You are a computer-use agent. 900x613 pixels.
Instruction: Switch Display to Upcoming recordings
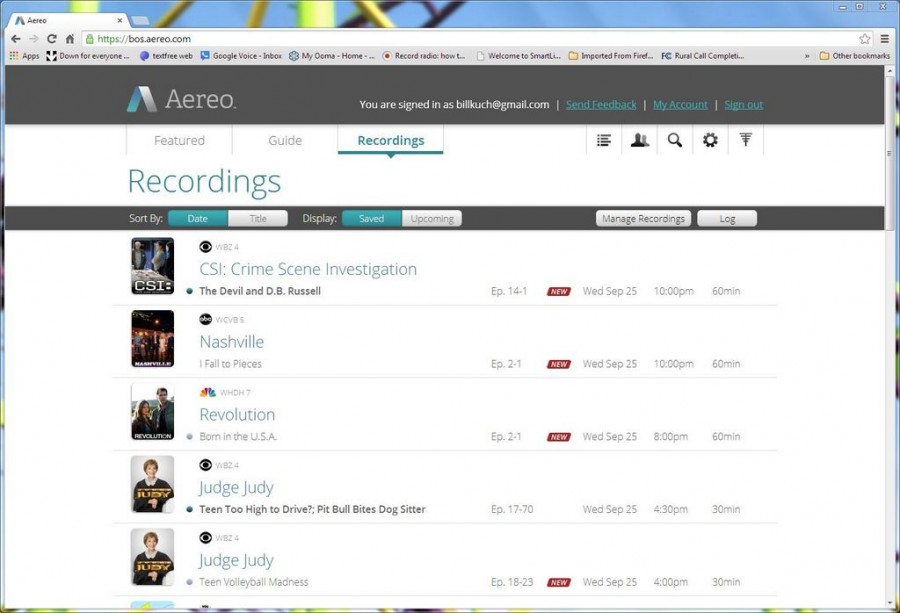pos(431,218)
